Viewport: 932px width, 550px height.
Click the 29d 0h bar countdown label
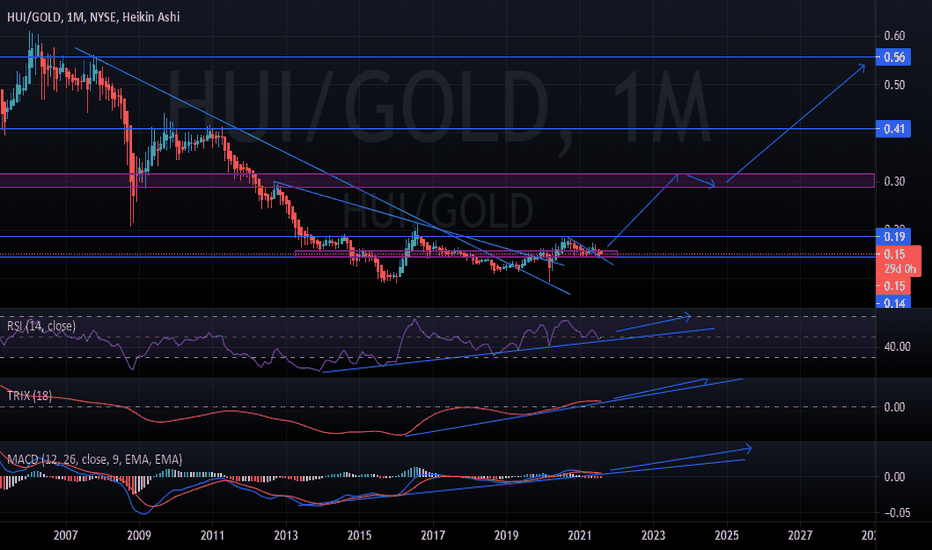(x=900, y=269)
